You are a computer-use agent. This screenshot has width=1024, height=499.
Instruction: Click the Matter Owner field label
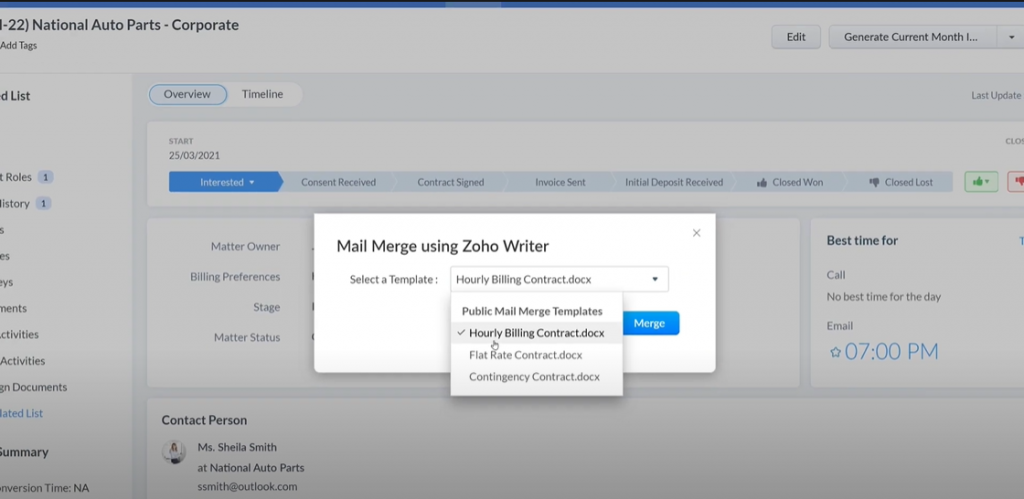(246, 246)
